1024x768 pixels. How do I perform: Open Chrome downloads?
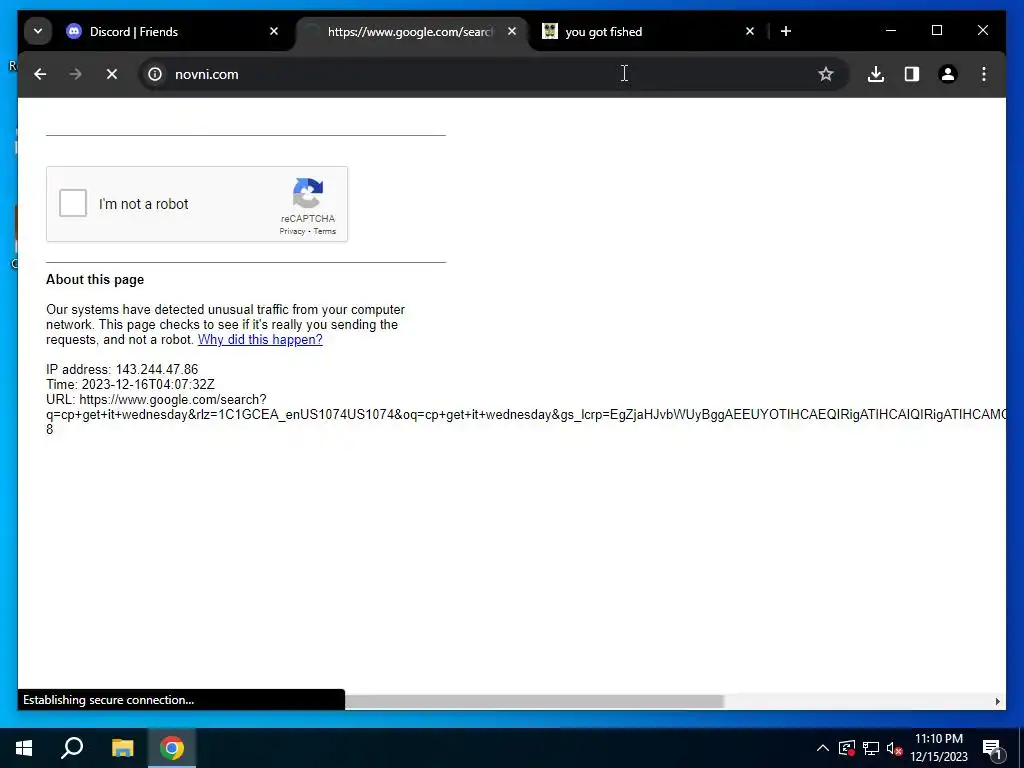click(x=876, y=74)
